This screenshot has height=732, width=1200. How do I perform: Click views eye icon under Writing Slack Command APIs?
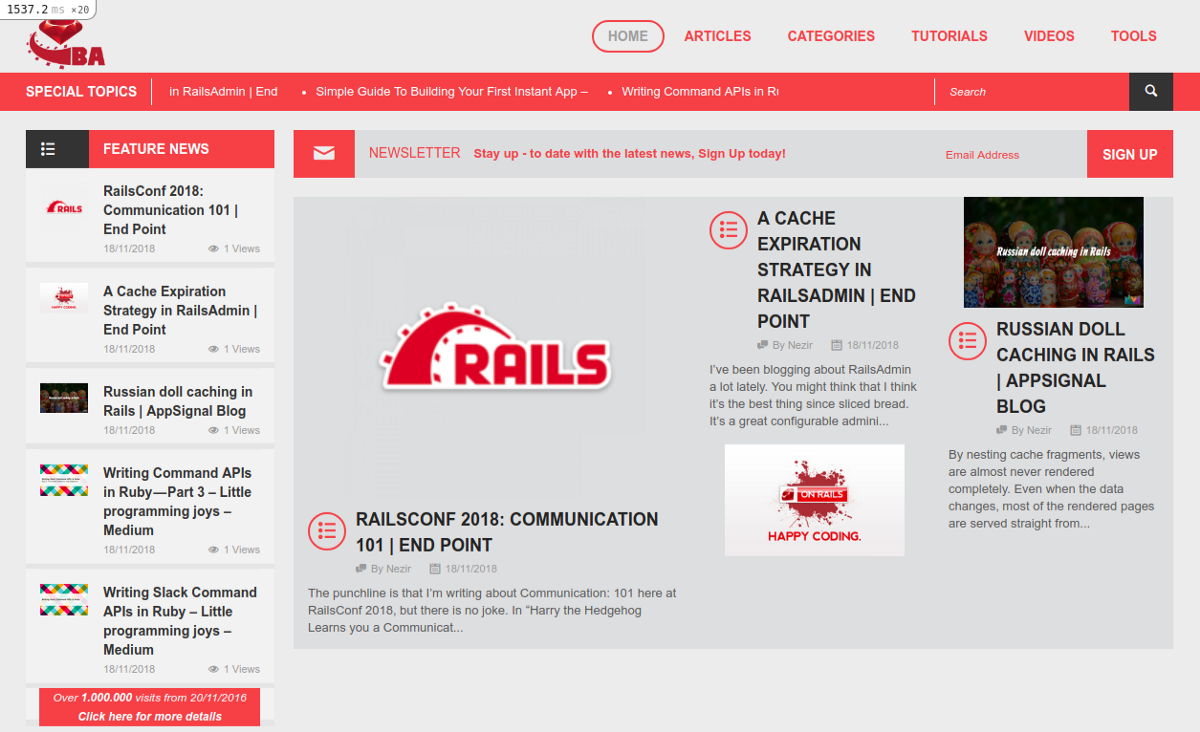(x=213, y=670)
